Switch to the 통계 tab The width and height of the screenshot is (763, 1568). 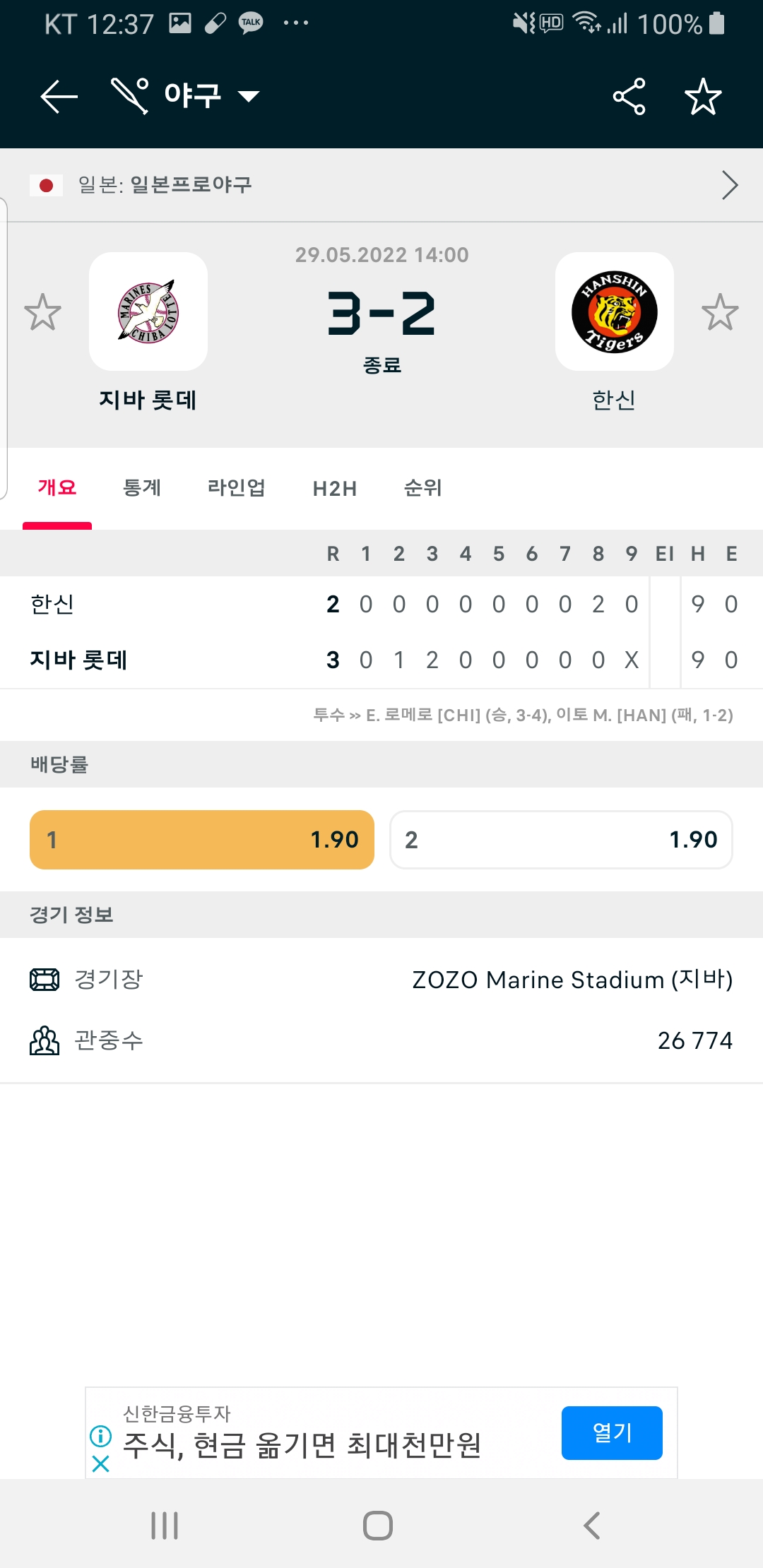[x=142, y=488]
